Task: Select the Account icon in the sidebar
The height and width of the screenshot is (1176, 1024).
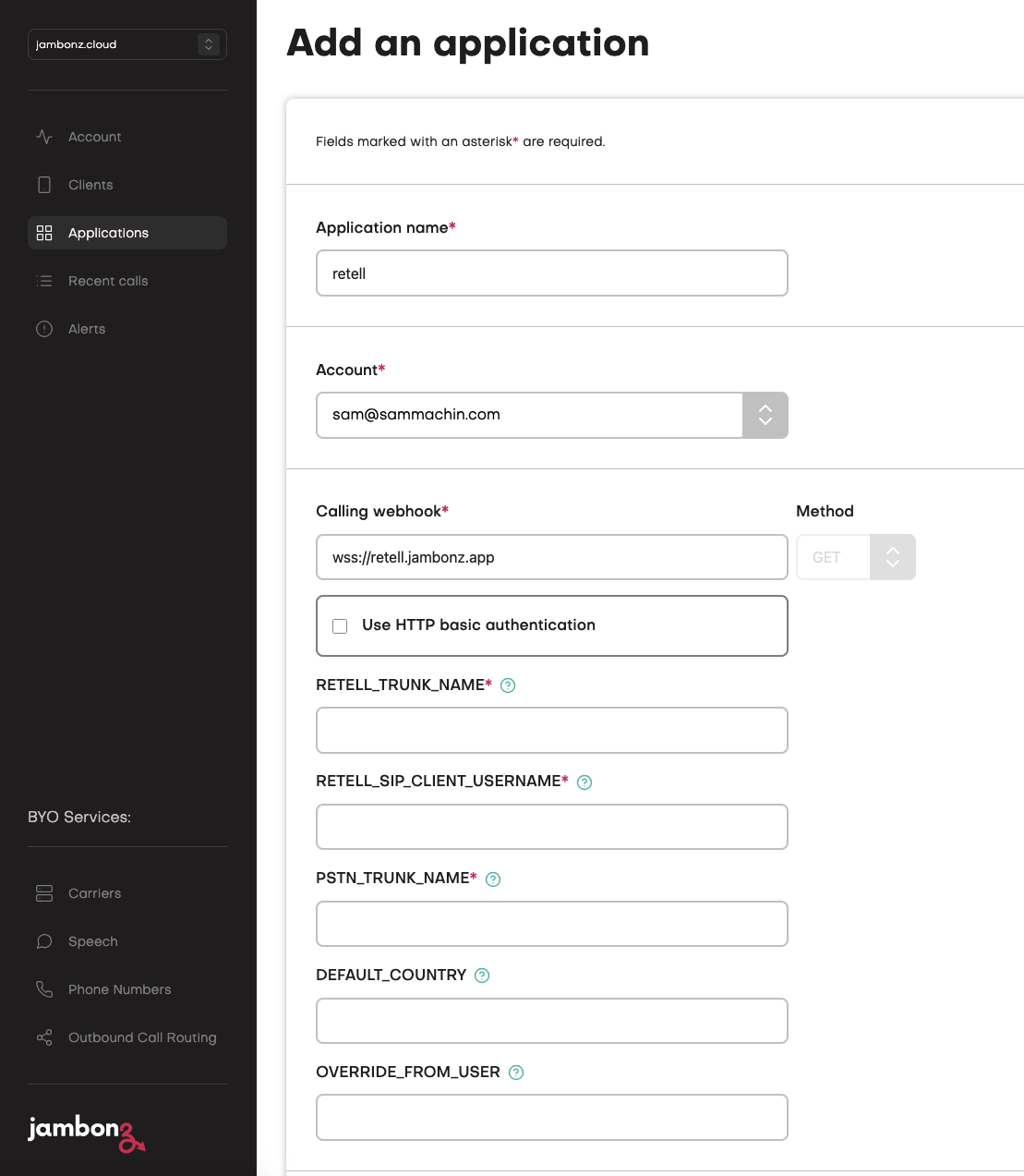Action: coord(44,137)
